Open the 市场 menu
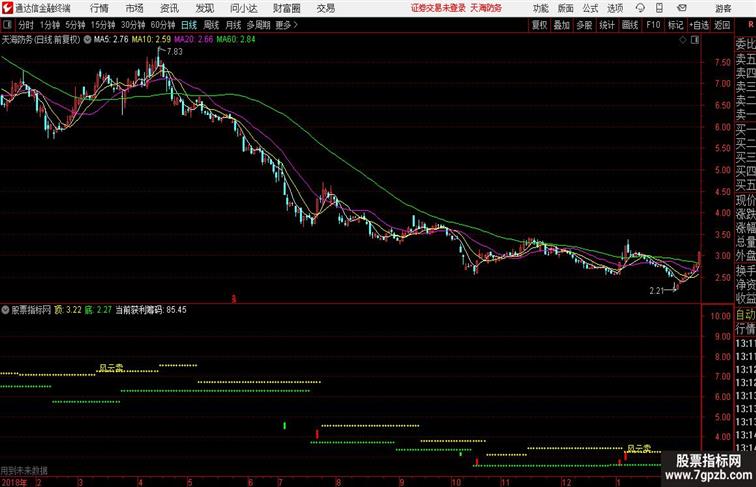Image resolution: width=756 pixels, height=487 pixels. (135, 8)
